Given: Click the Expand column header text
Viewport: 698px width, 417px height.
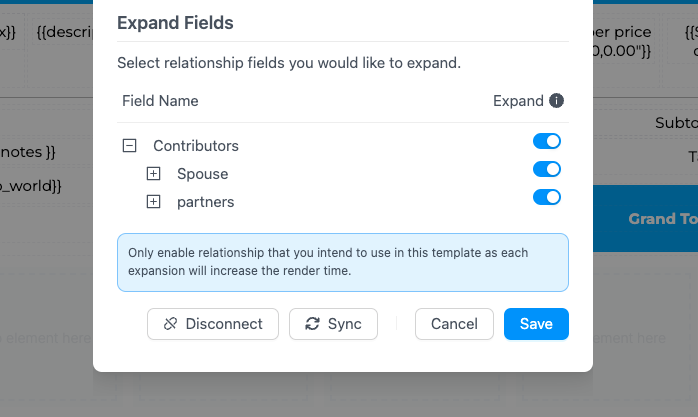Looking at the screenshot, I should 518,101.
